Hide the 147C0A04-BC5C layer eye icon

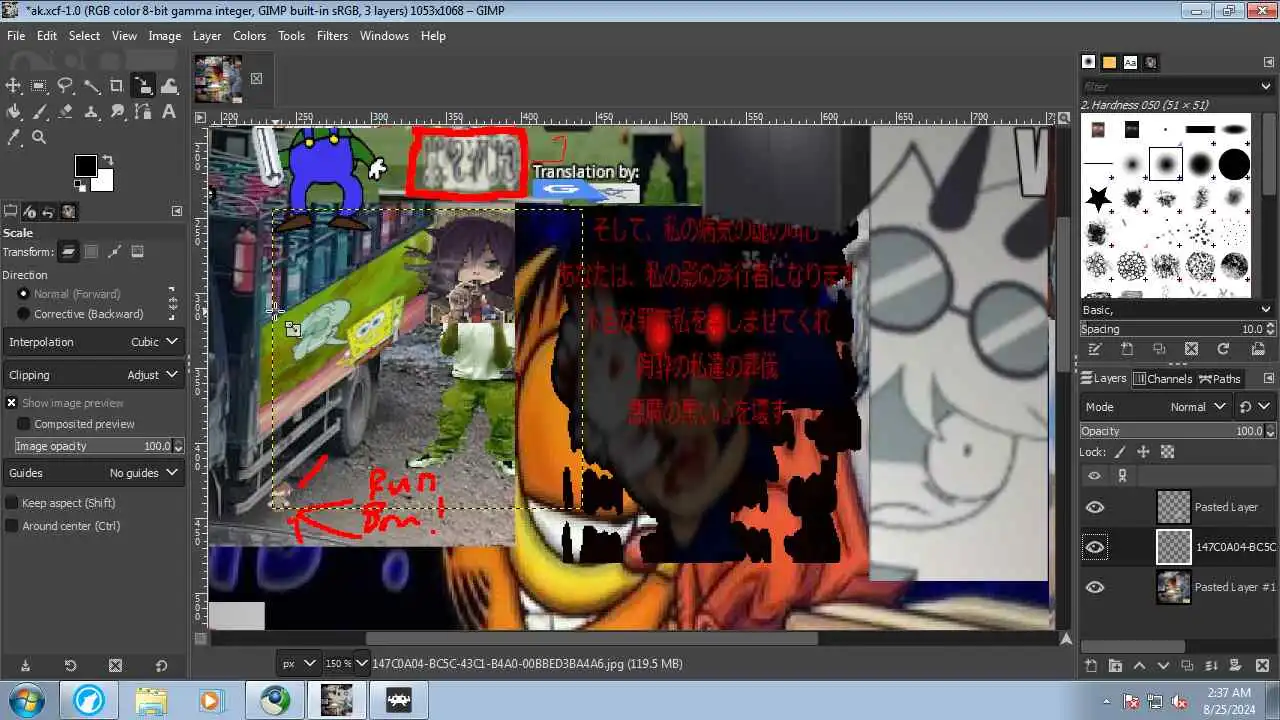tap(1095, 547)
